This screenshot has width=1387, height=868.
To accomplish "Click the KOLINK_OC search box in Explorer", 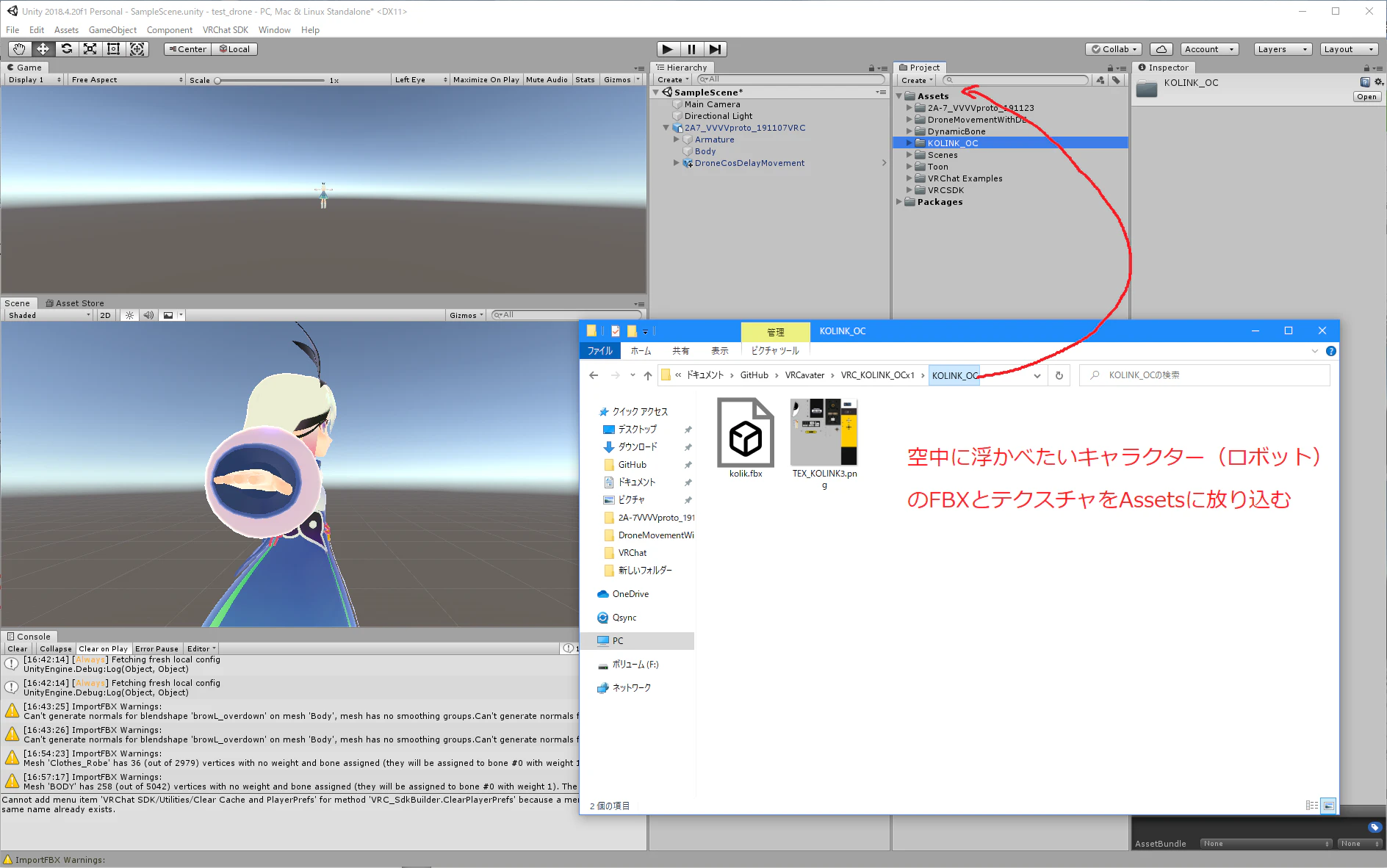I will [1205, 375].
